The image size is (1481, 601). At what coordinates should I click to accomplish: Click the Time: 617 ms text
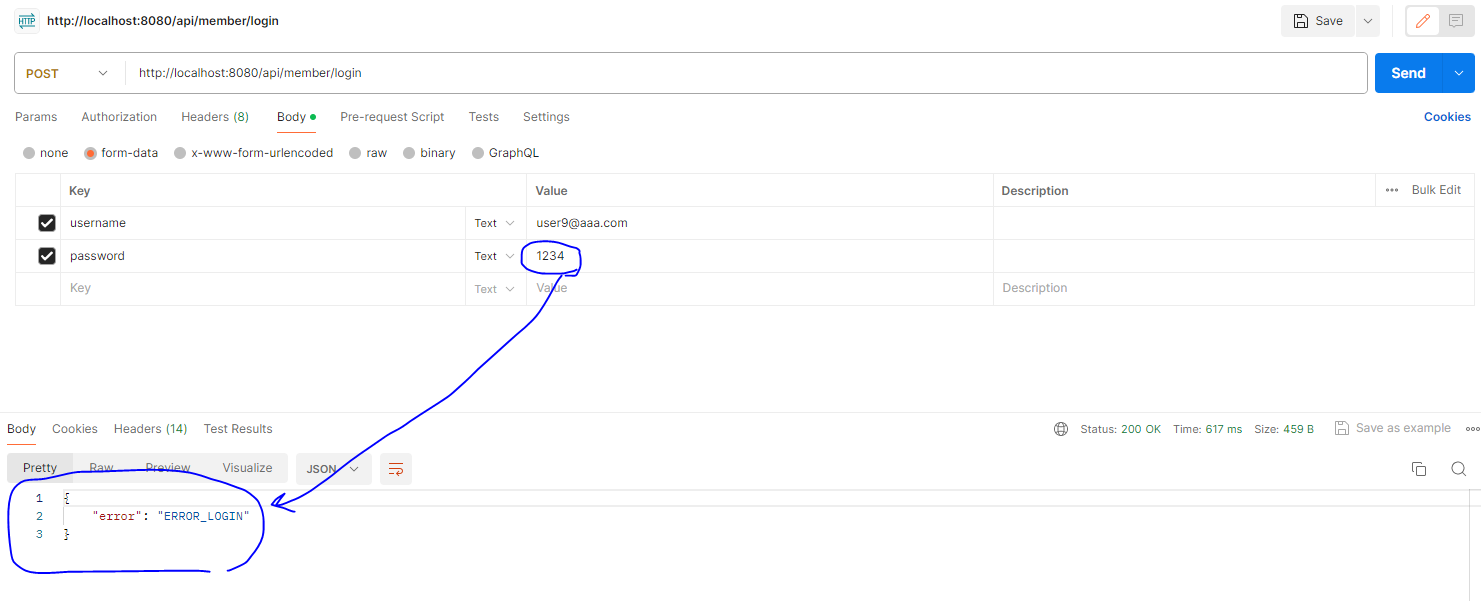click(x=1208, y=429)
